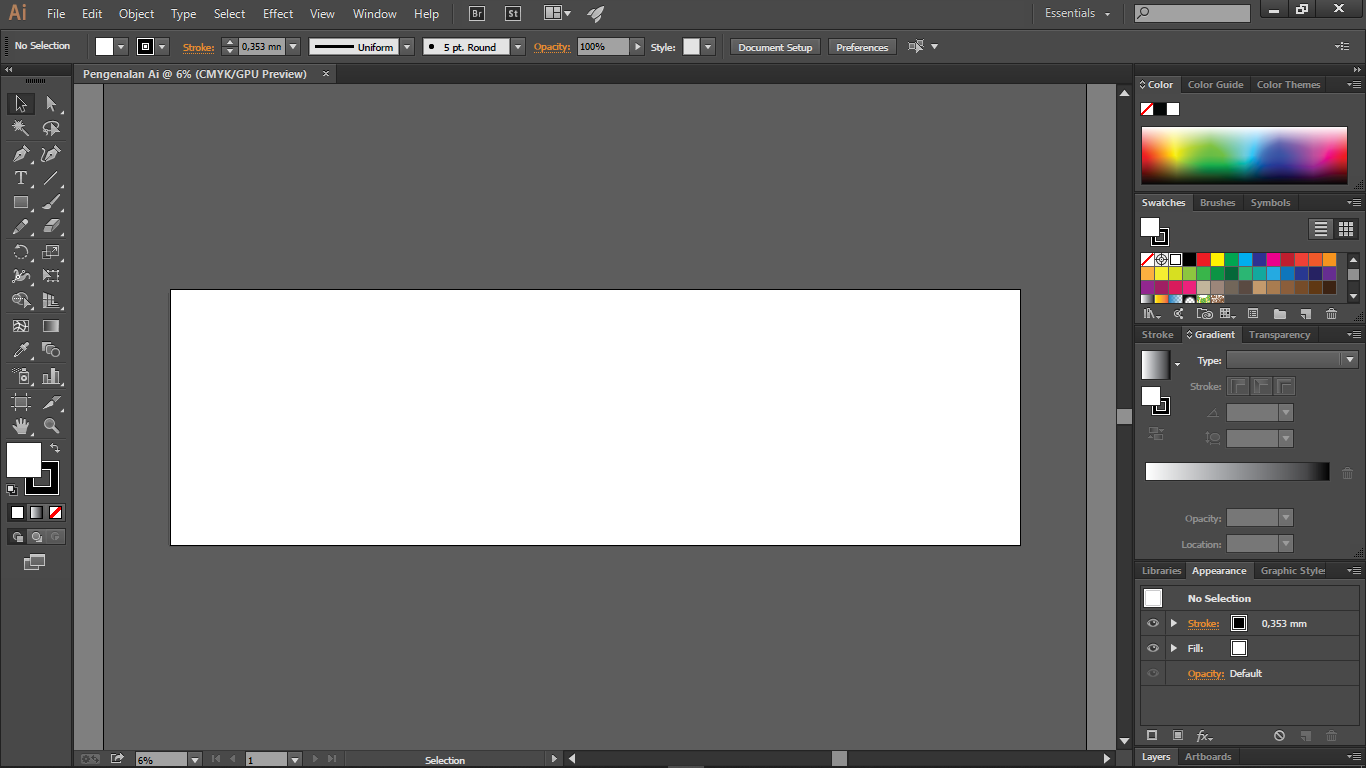1366x768 pixels.
Task: Select the Lasso tool
Action: click(x=51, y=128)
